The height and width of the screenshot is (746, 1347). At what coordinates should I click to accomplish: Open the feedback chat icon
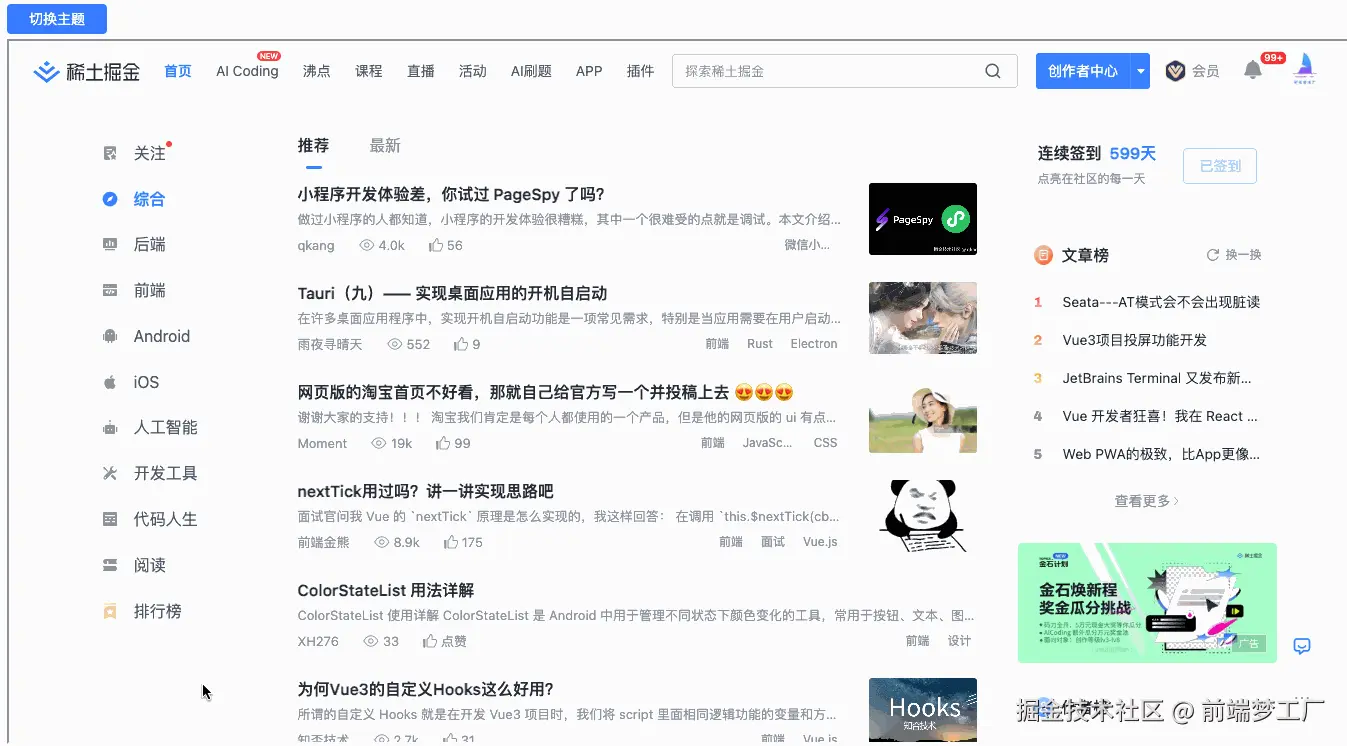click(1302, 646)
